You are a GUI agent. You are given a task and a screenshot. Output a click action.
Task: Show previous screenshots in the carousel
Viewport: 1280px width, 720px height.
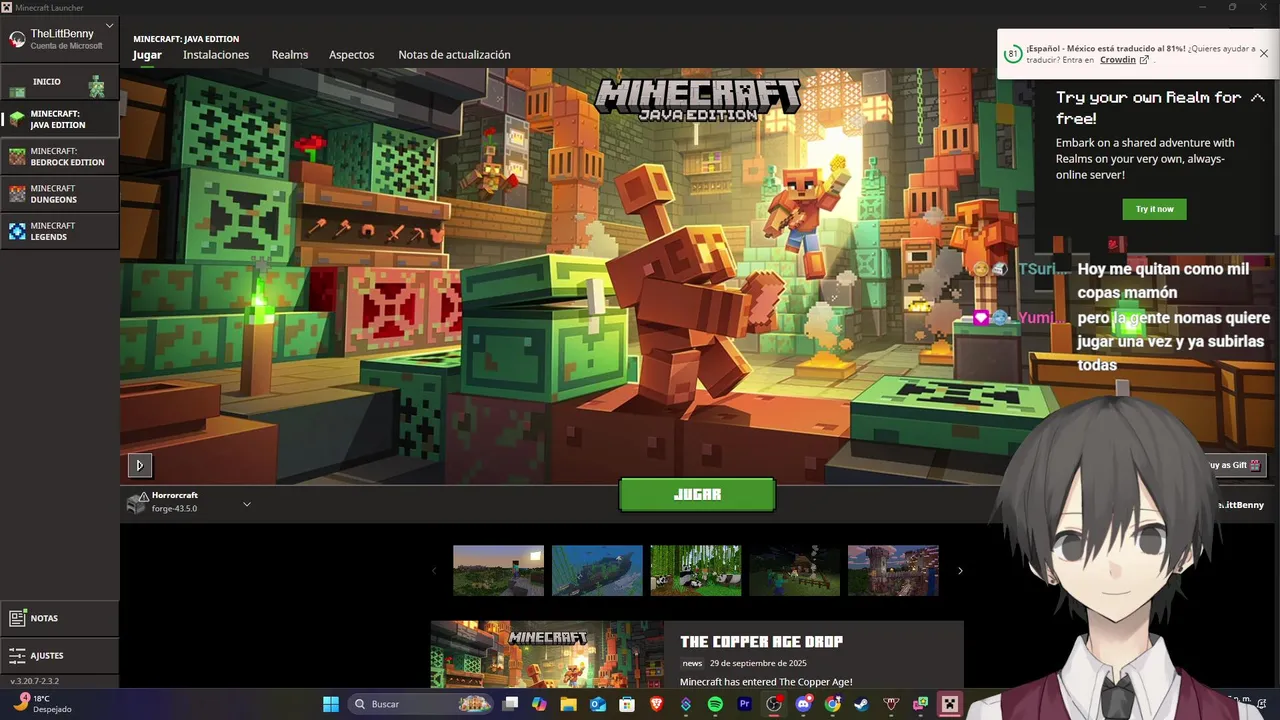(x=433, y=571)
